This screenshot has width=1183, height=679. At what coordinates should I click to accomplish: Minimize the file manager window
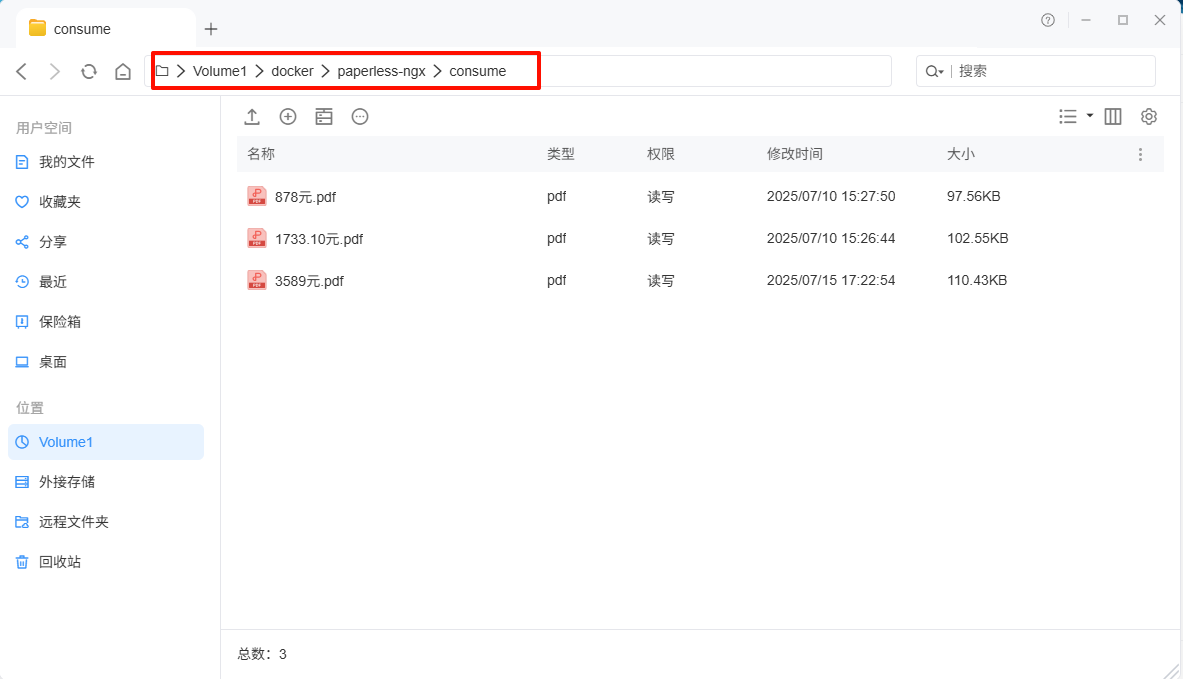[1086, 20]
